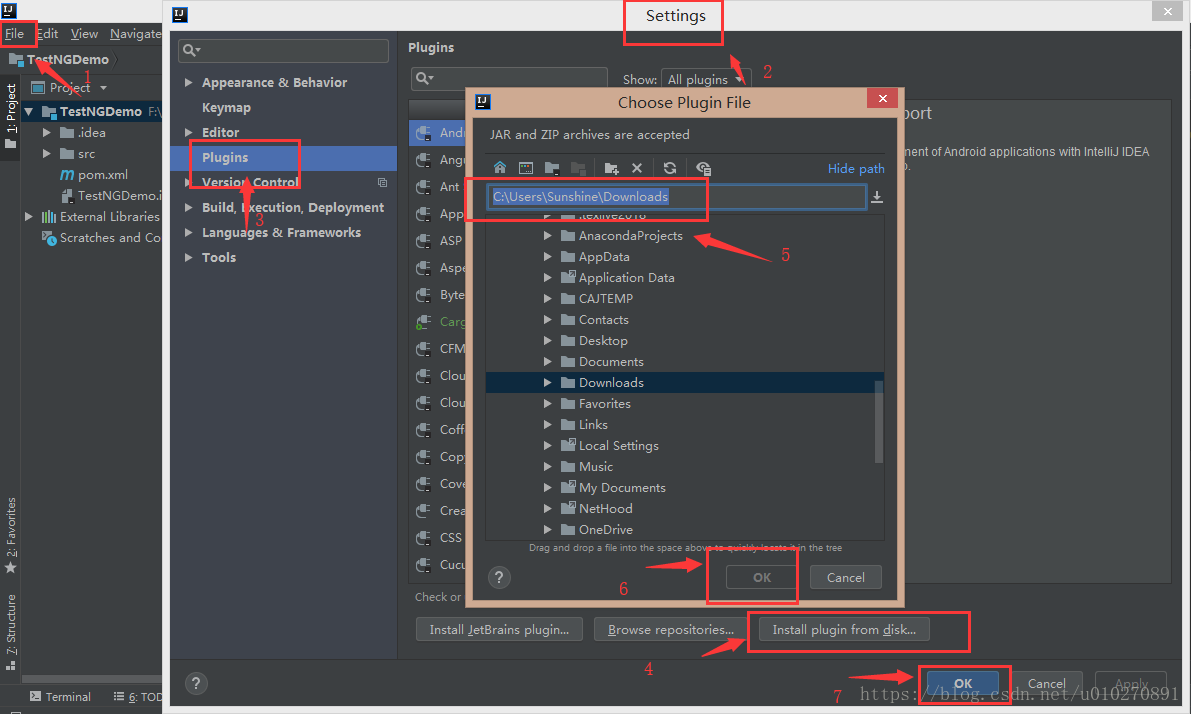Click Cancel in Choose Plugin File dialog

tap(845, 577)
